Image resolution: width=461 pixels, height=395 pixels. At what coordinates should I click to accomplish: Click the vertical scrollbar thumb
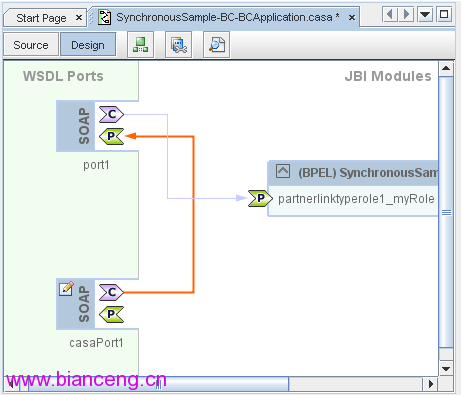tap(446, 212)
